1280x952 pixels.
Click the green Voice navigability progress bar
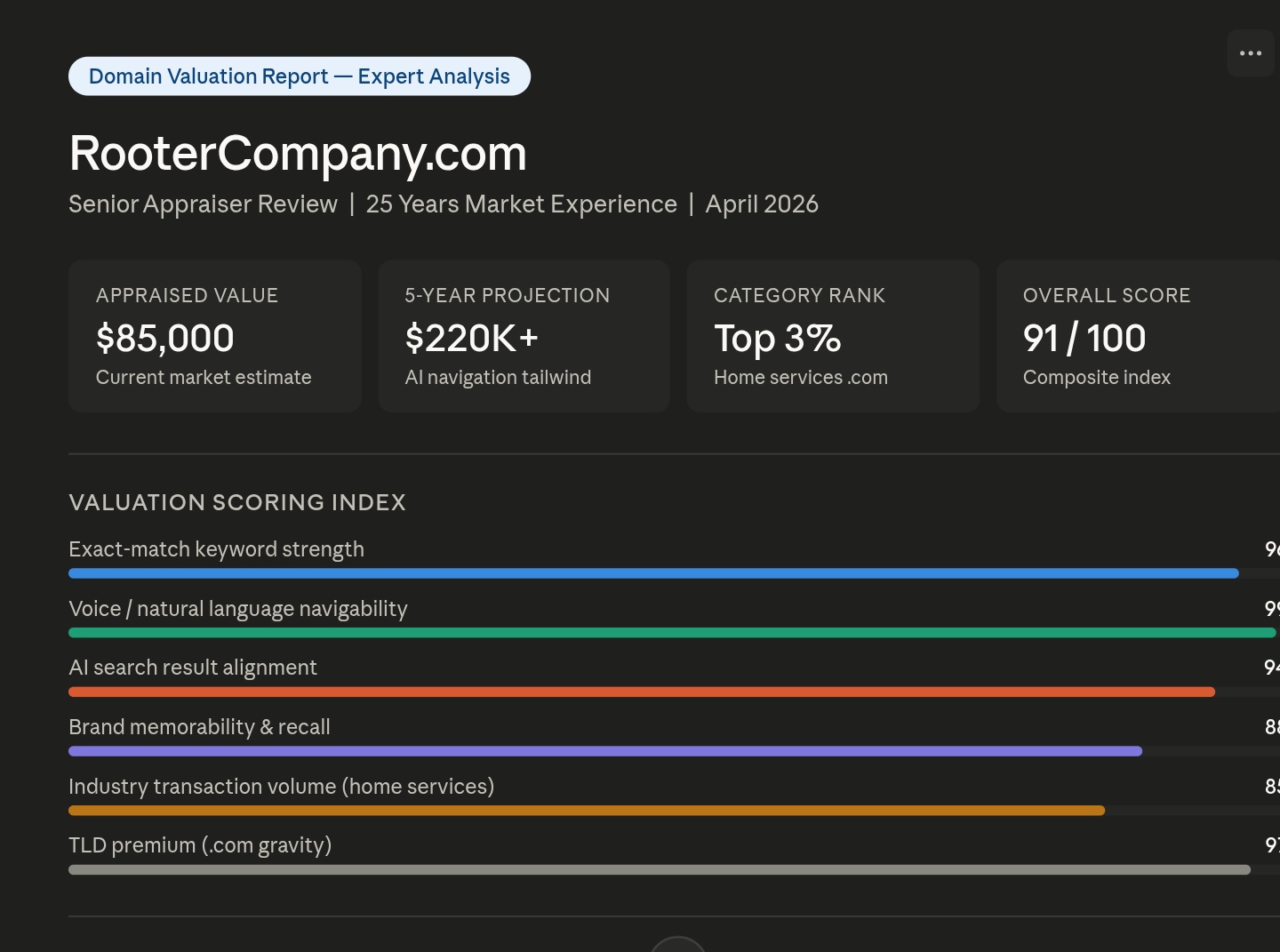click(671, 633)
